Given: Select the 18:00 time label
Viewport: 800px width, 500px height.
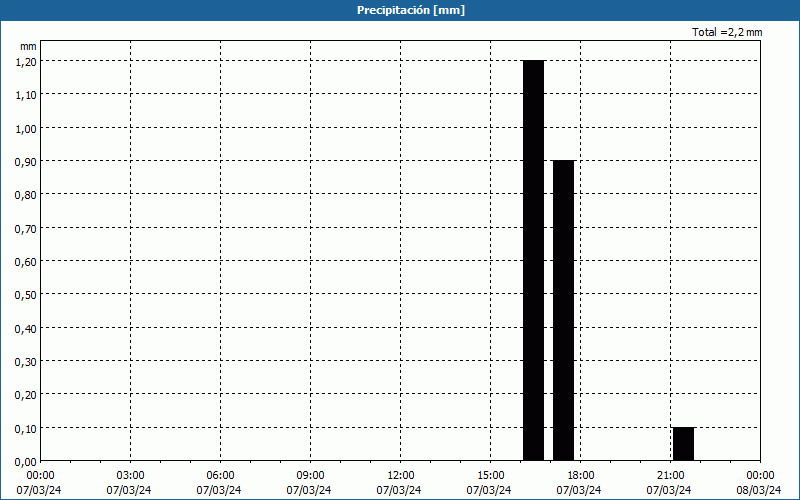Looking at the screenshot, I should (580, 476).
